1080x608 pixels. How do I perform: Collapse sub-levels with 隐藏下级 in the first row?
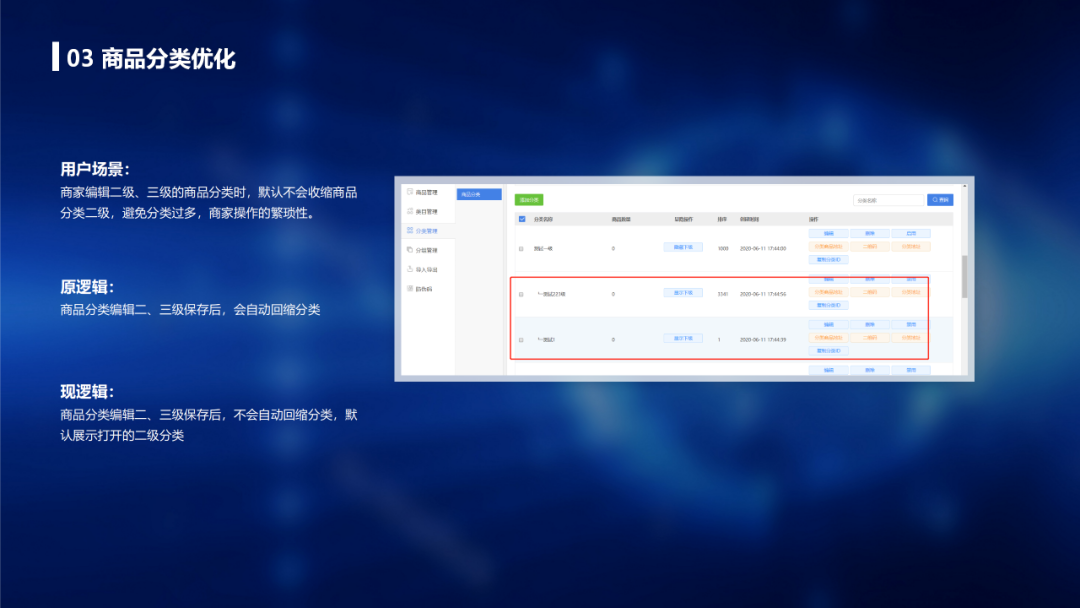pyautogui.click(x=683, y=247)
